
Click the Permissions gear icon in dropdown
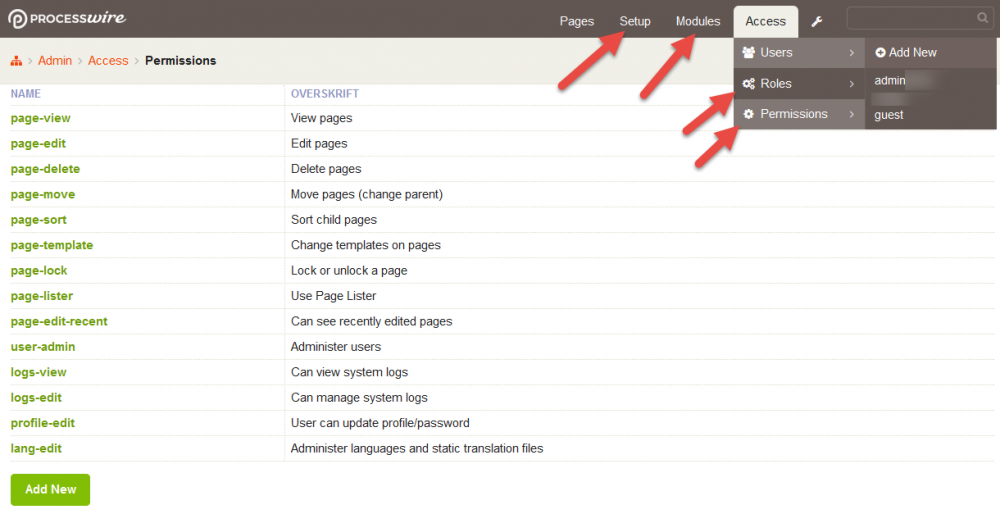748,114
